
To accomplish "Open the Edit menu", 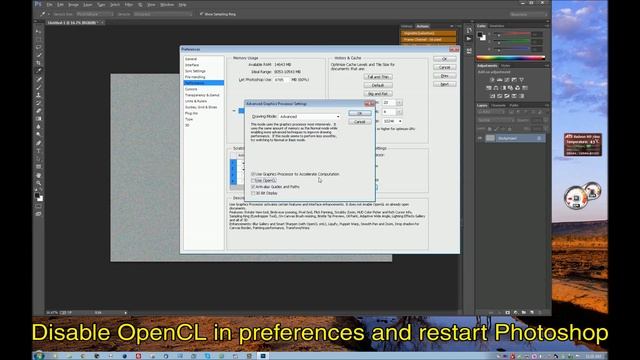I will click(60, 4).
